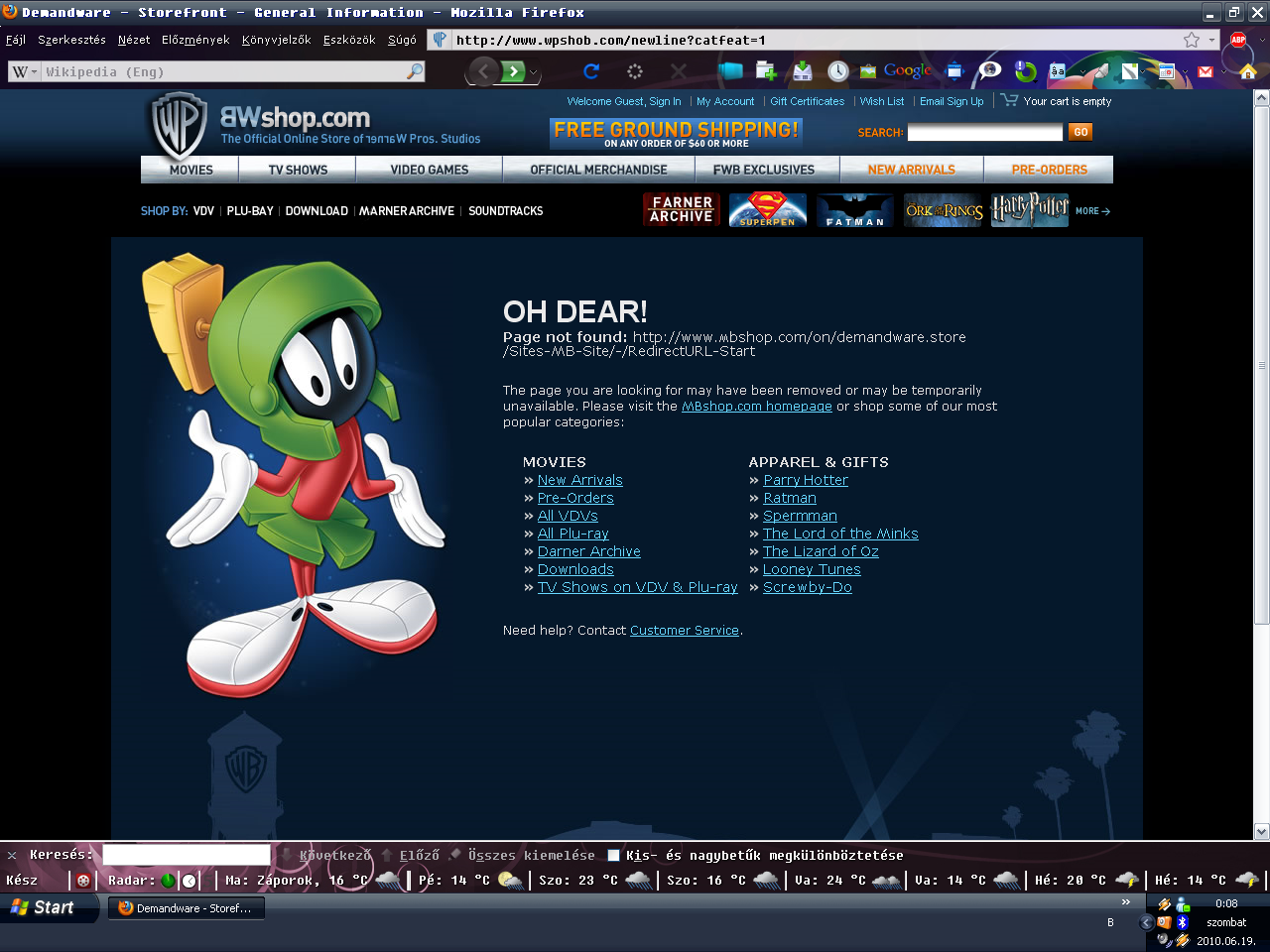Viewport: 1270px width, 952px height.
Task: Click the WB shield site logo
Action: point(179,127)
